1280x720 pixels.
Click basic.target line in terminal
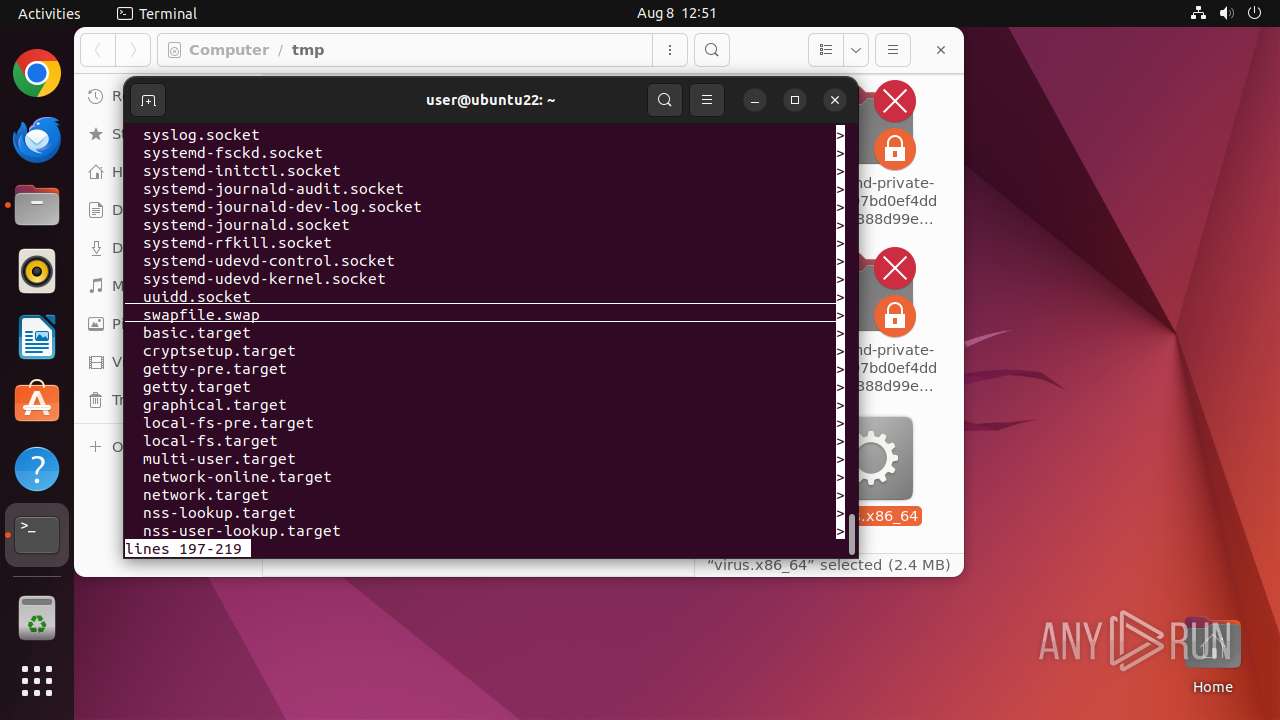click(x=197, y=333)
